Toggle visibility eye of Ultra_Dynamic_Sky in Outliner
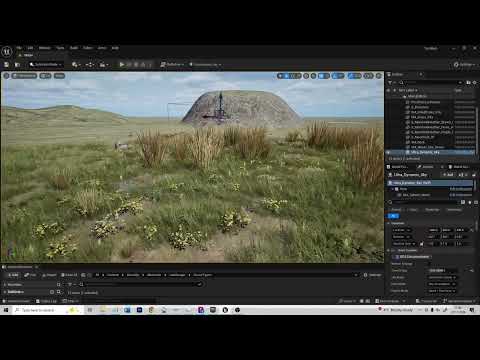 click(389, 152)
